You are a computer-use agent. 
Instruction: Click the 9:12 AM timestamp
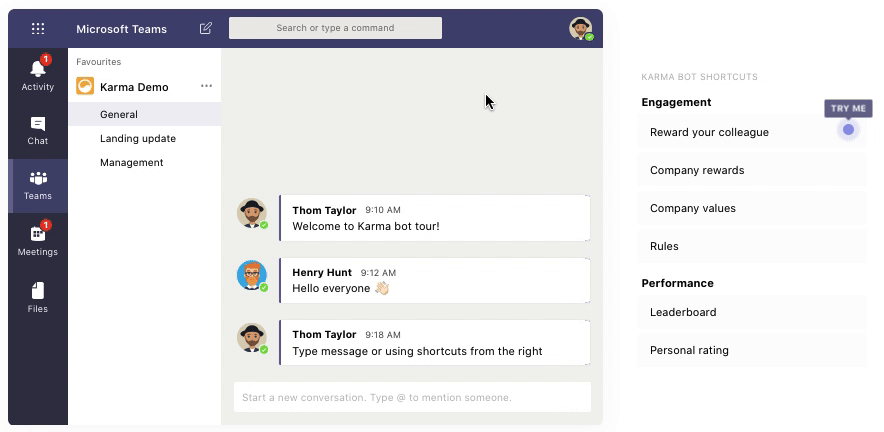point(378,273)
